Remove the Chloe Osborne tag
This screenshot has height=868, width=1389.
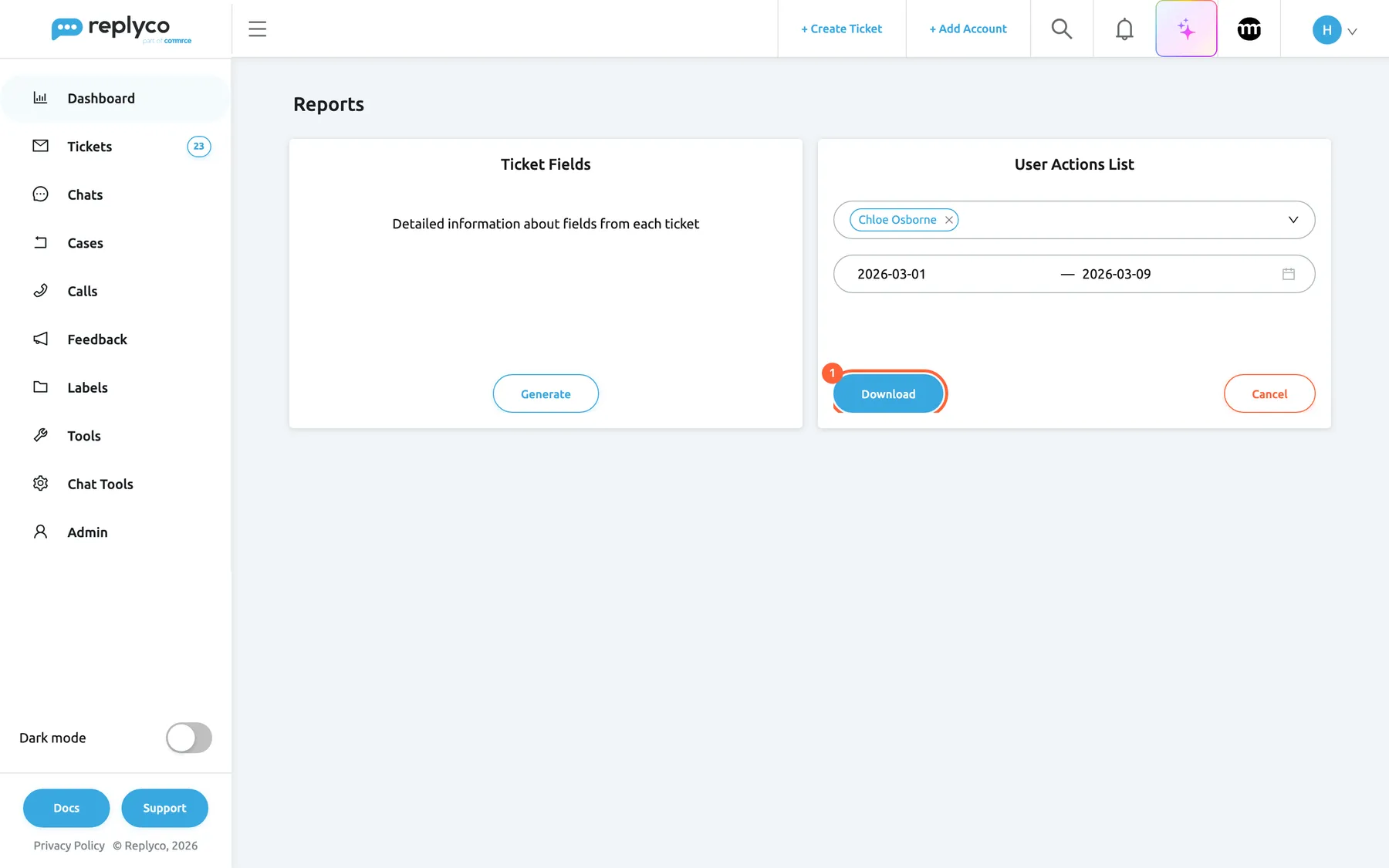point(949,220)
